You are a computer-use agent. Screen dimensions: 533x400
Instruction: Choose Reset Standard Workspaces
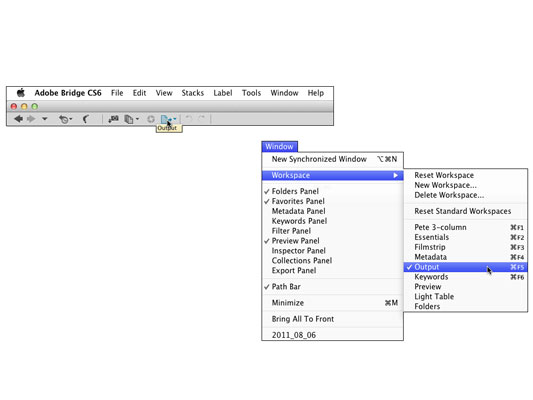pyautogui.click(x=466, y=211)
